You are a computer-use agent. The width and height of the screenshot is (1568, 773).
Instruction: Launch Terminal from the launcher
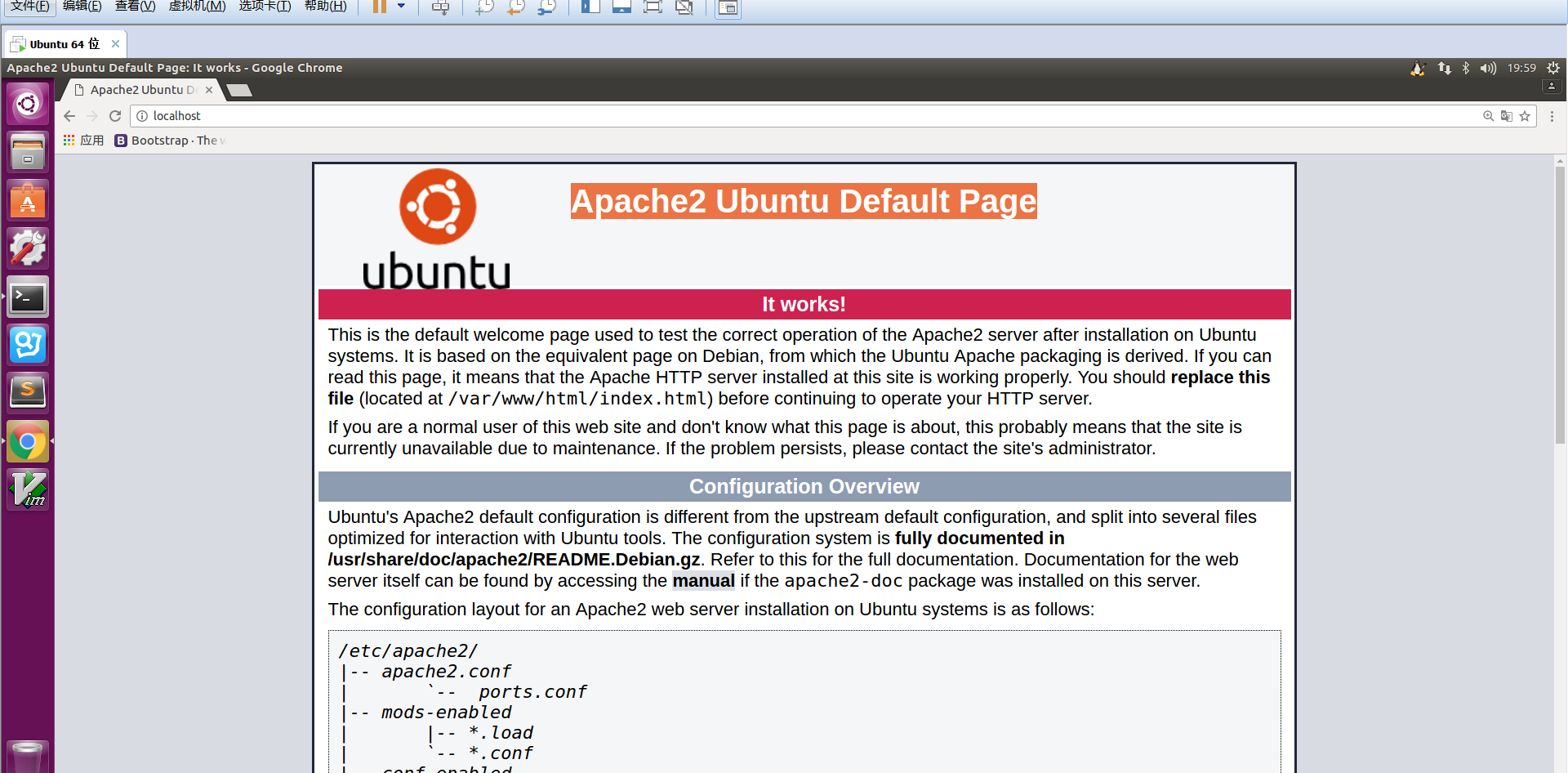click(28, 297)
